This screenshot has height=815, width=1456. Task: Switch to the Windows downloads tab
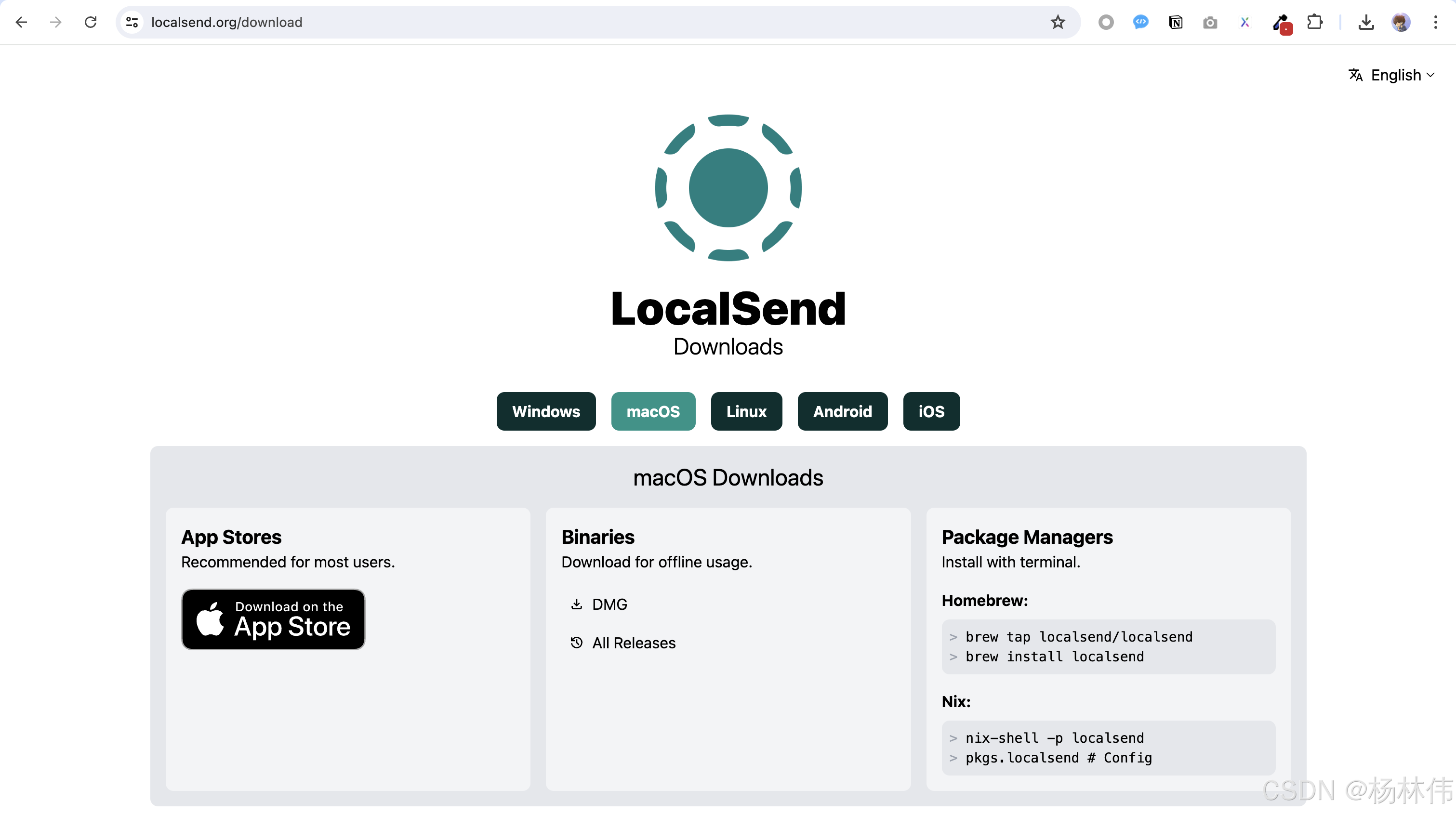pyautogui.click(x=545, y=411)
